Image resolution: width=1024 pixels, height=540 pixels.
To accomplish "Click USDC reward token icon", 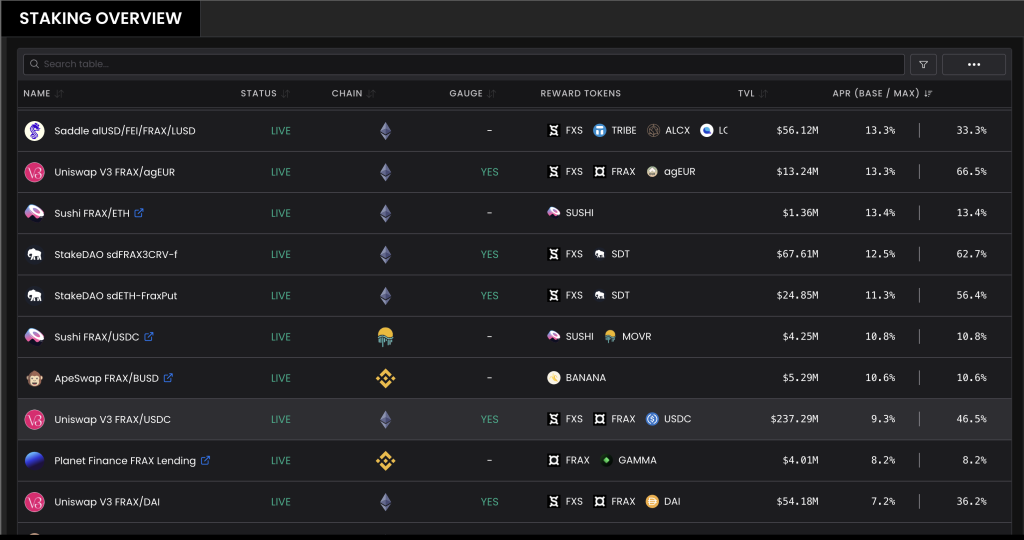I will 652,419.
